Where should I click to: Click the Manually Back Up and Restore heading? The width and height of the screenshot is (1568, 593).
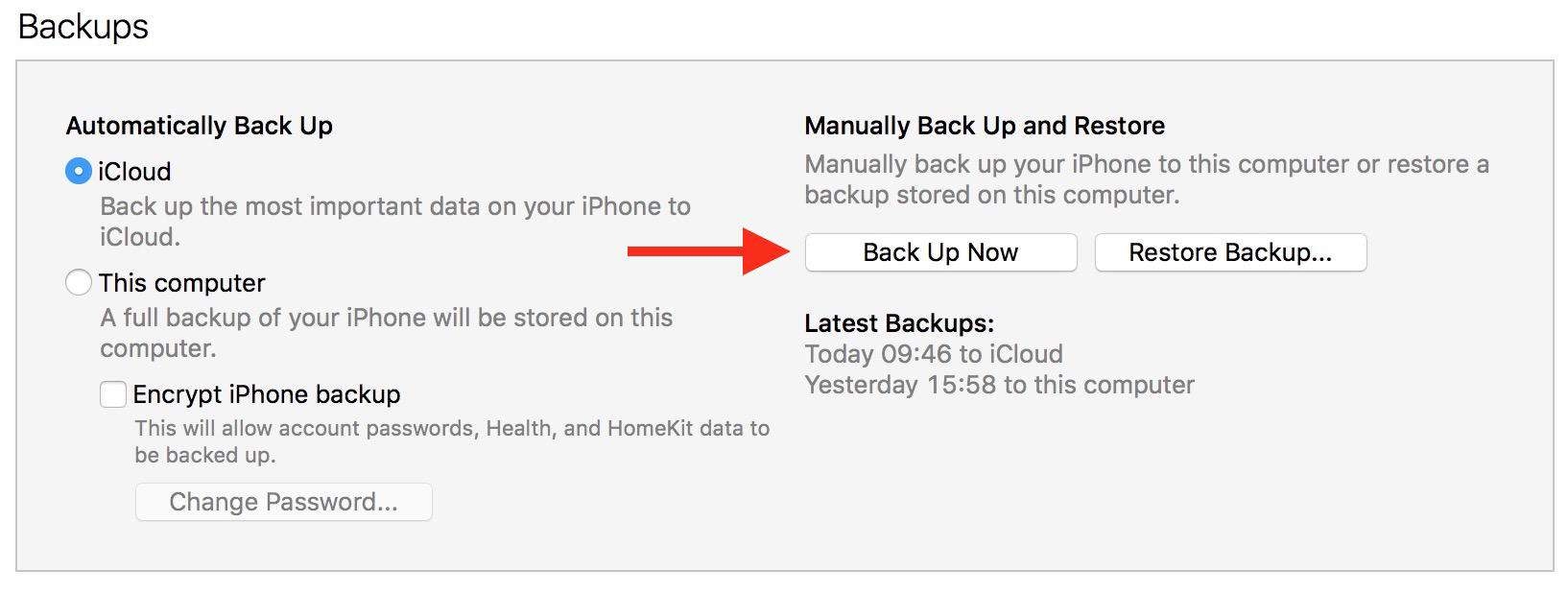pyautogui.click(x=986, y=125)
